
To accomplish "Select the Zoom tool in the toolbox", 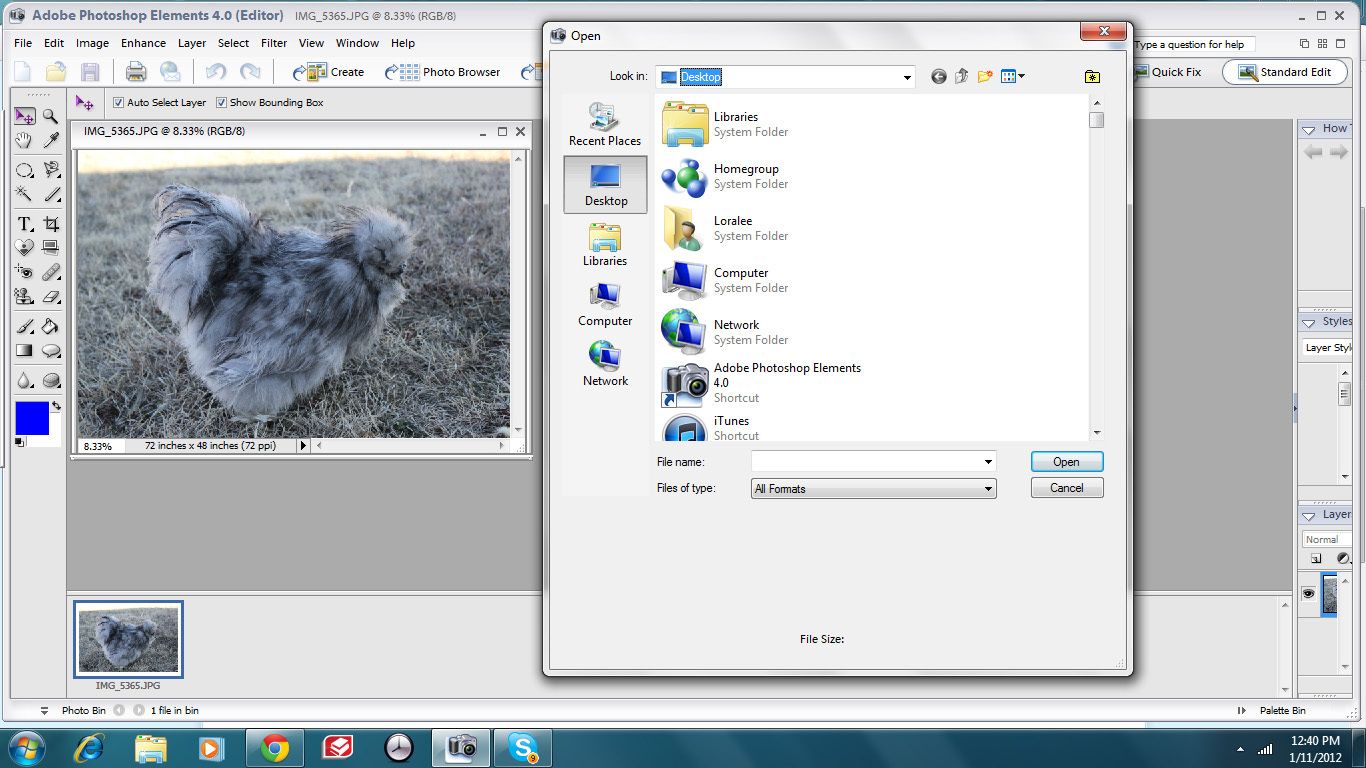I will pyautogui.click(x=51, y=117).
